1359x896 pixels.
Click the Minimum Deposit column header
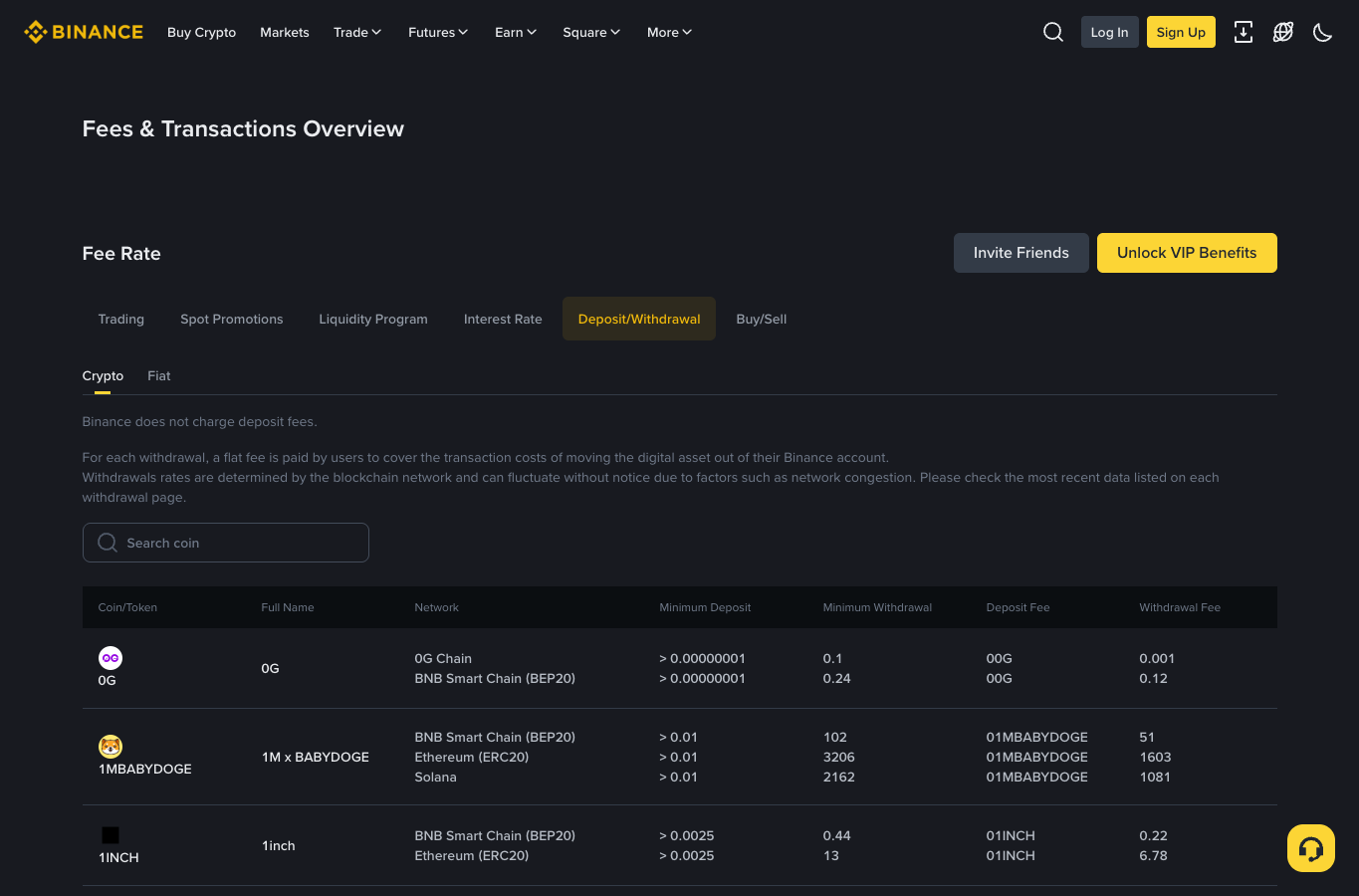[705, 607]
